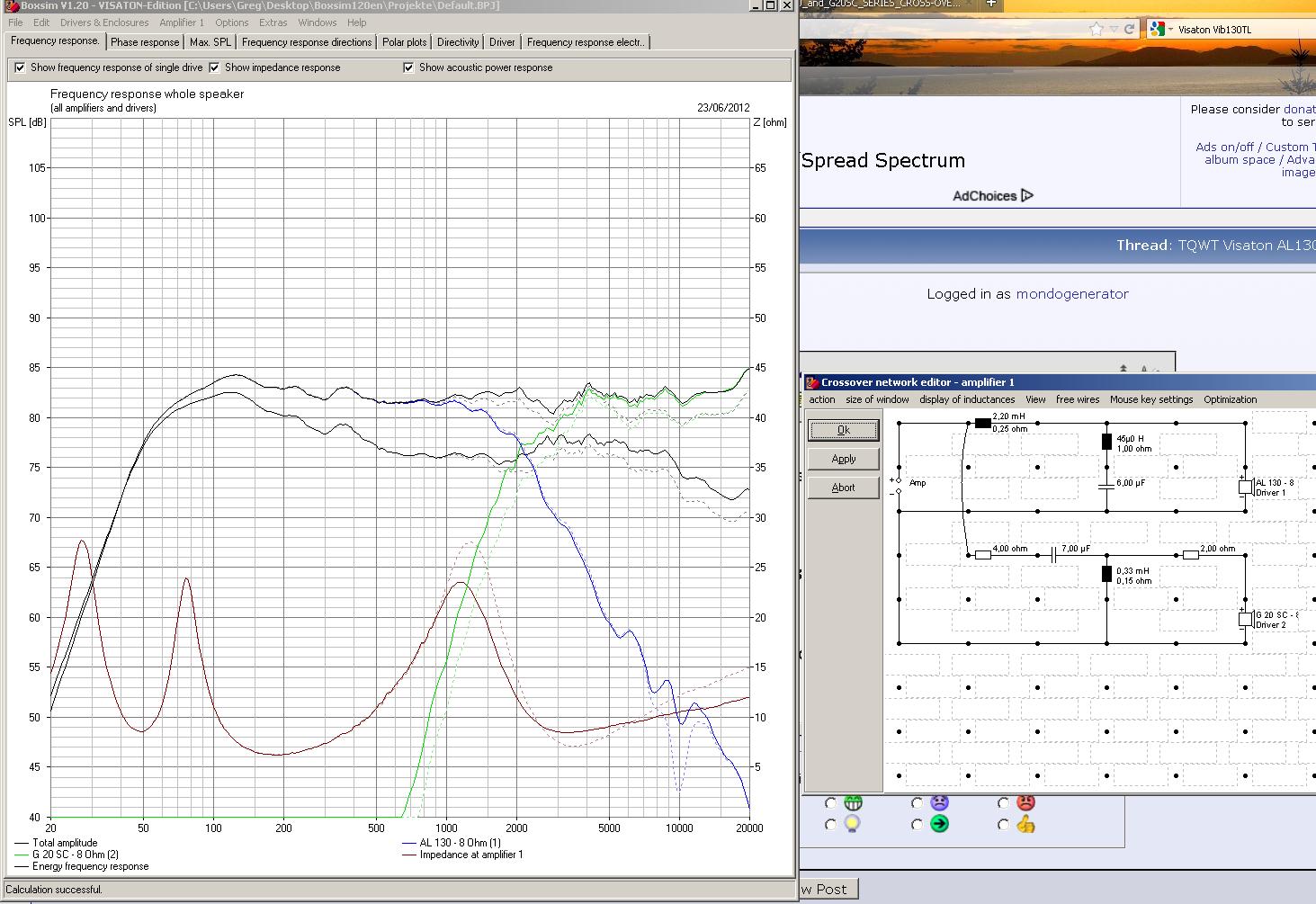The width and height of the screenshot is (1316, 904).
Task: Click the Ads on/off link
Action: (x=1224, y=147)
